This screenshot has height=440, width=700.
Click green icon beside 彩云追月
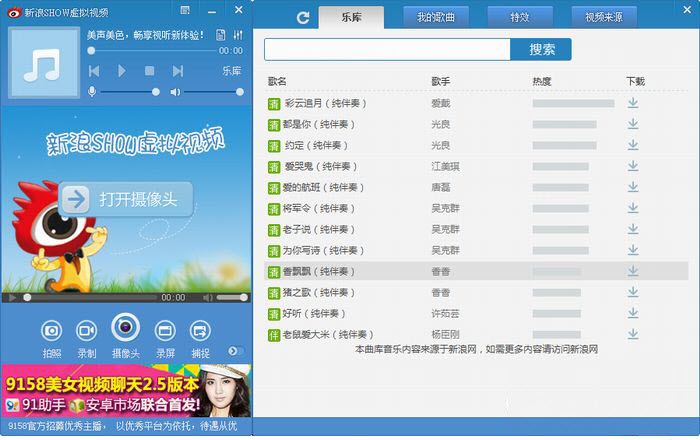click(274, 104)
